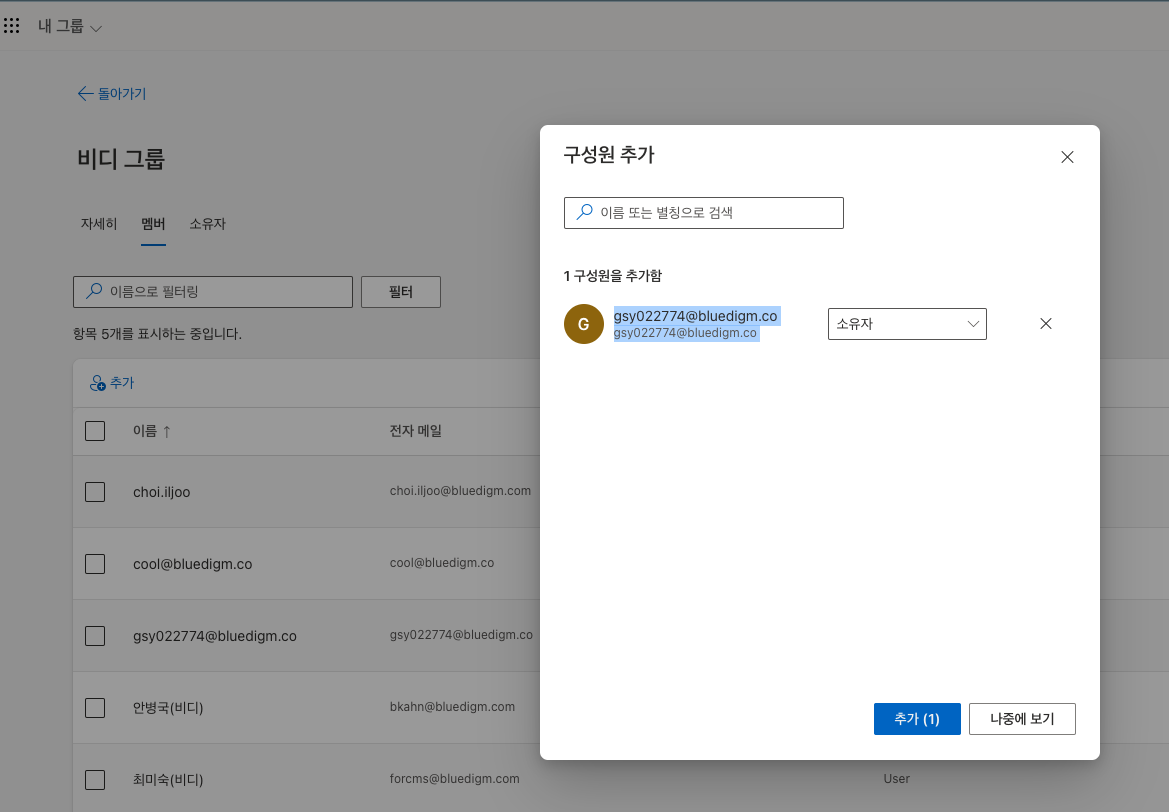Close the 구성원 추가 dialog
1169x812 pixels.
[1067, 157]
